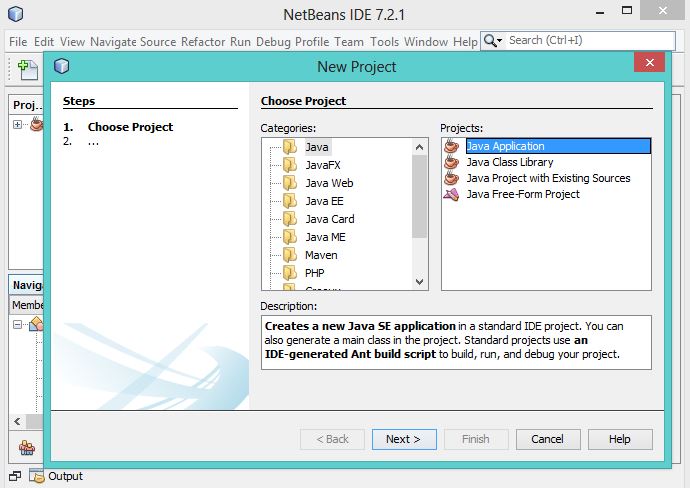Click Categories list scroll up arrow
Viewport: 690px width, 488px height.
click(x=419, y=147)
